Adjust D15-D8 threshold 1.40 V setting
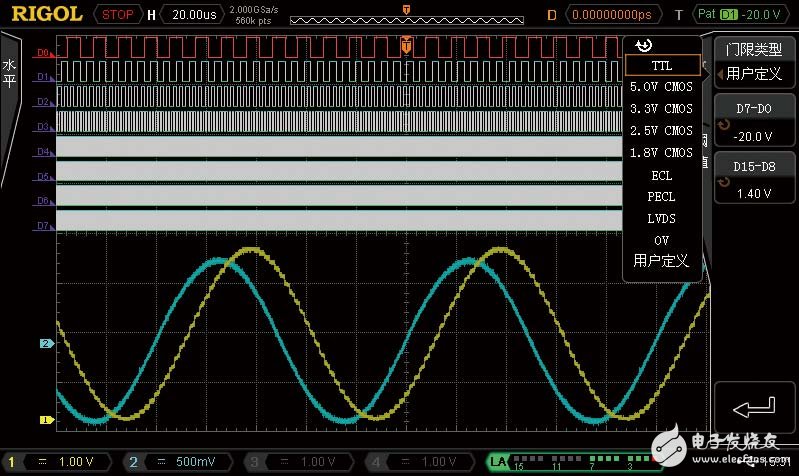799x476 pixels. point(754,180)
